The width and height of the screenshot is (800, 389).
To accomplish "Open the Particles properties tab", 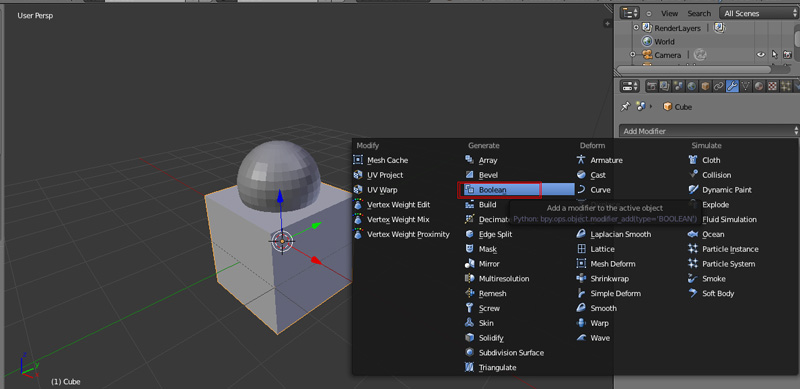I will [x=786, y=86].
